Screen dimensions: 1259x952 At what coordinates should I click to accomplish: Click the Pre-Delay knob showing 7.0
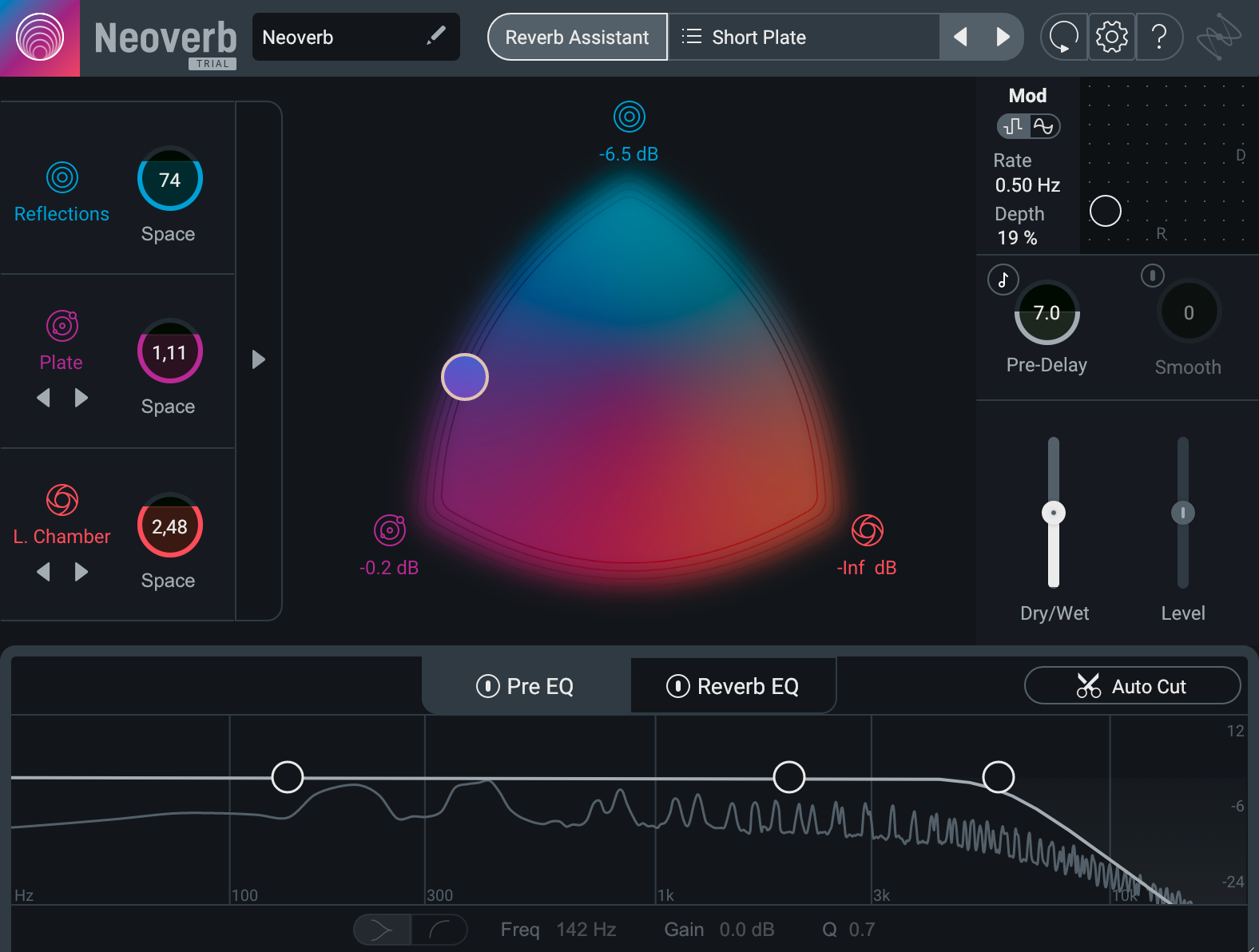point(1047,312)
